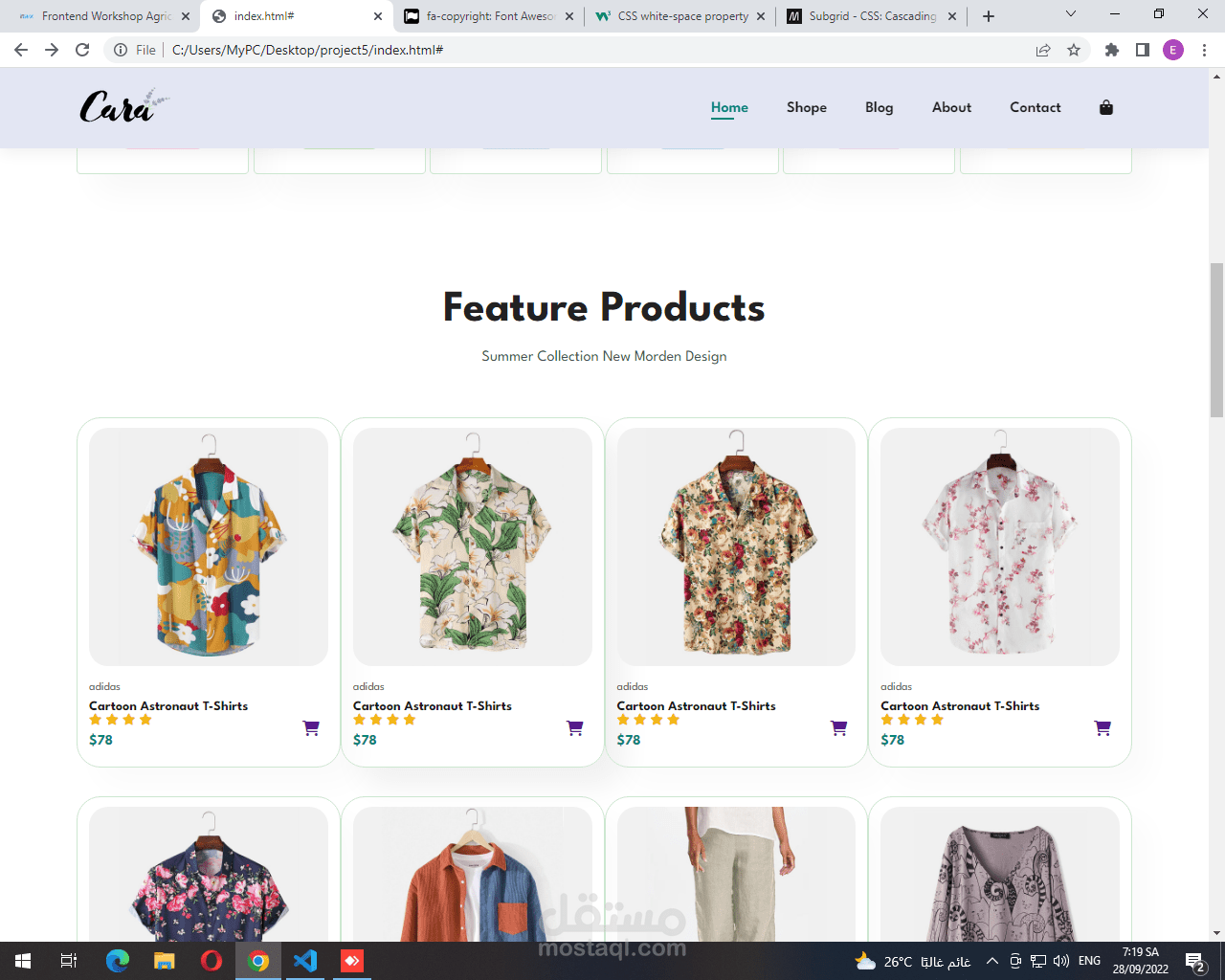Click Summer Collection New Morden Design text

(604, 356)
